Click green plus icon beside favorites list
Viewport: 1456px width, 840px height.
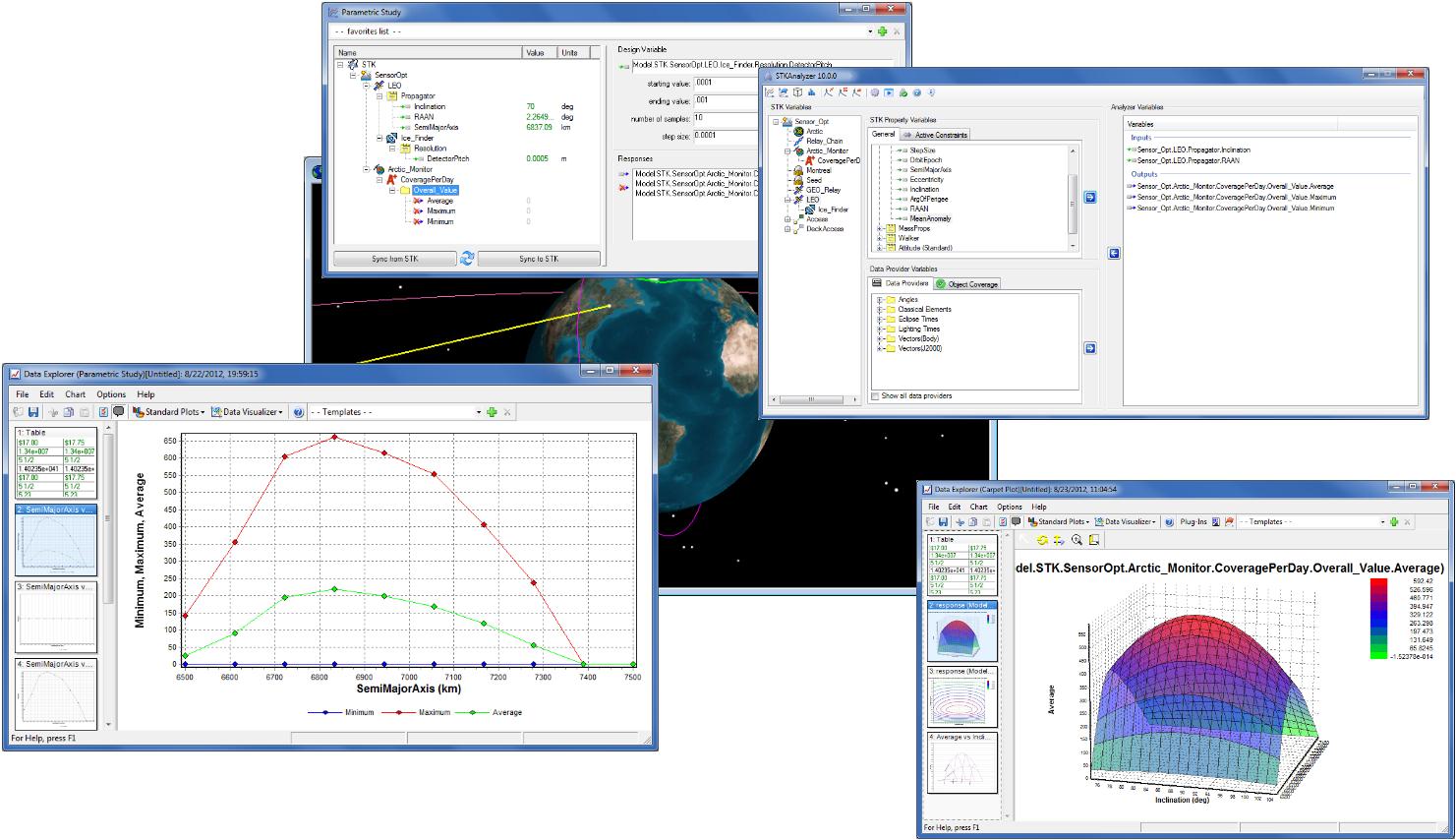[882, 31]
